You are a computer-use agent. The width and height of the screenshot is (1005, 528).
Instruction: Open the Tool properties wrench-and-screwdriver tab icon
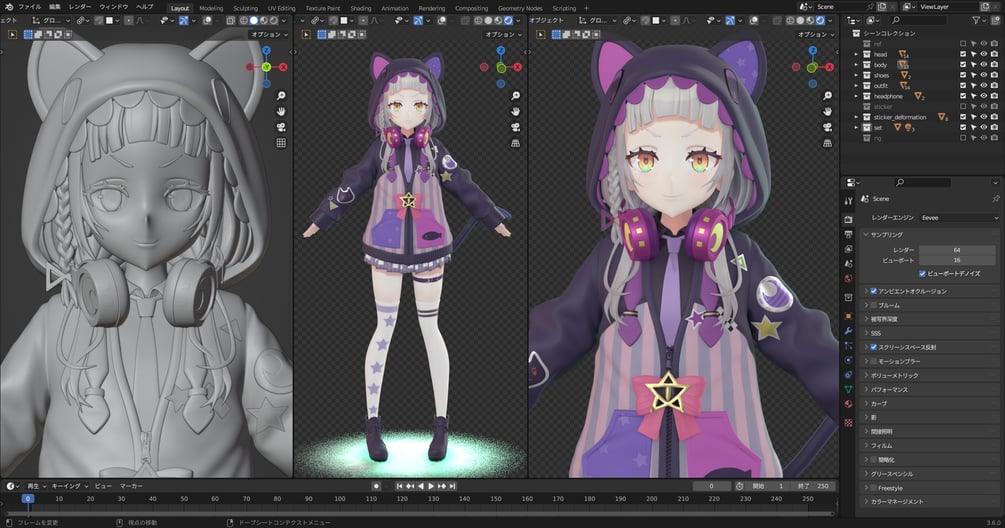coord(849,201)
